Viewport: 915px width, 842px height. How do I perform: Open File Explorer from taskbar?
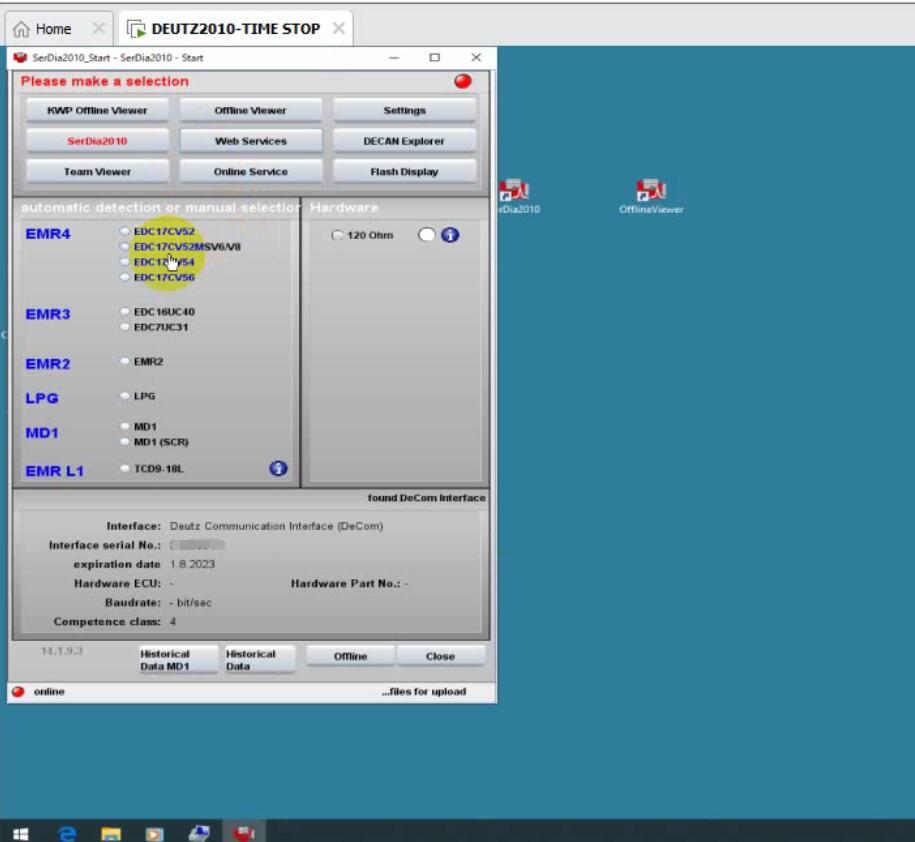point(111,834)
